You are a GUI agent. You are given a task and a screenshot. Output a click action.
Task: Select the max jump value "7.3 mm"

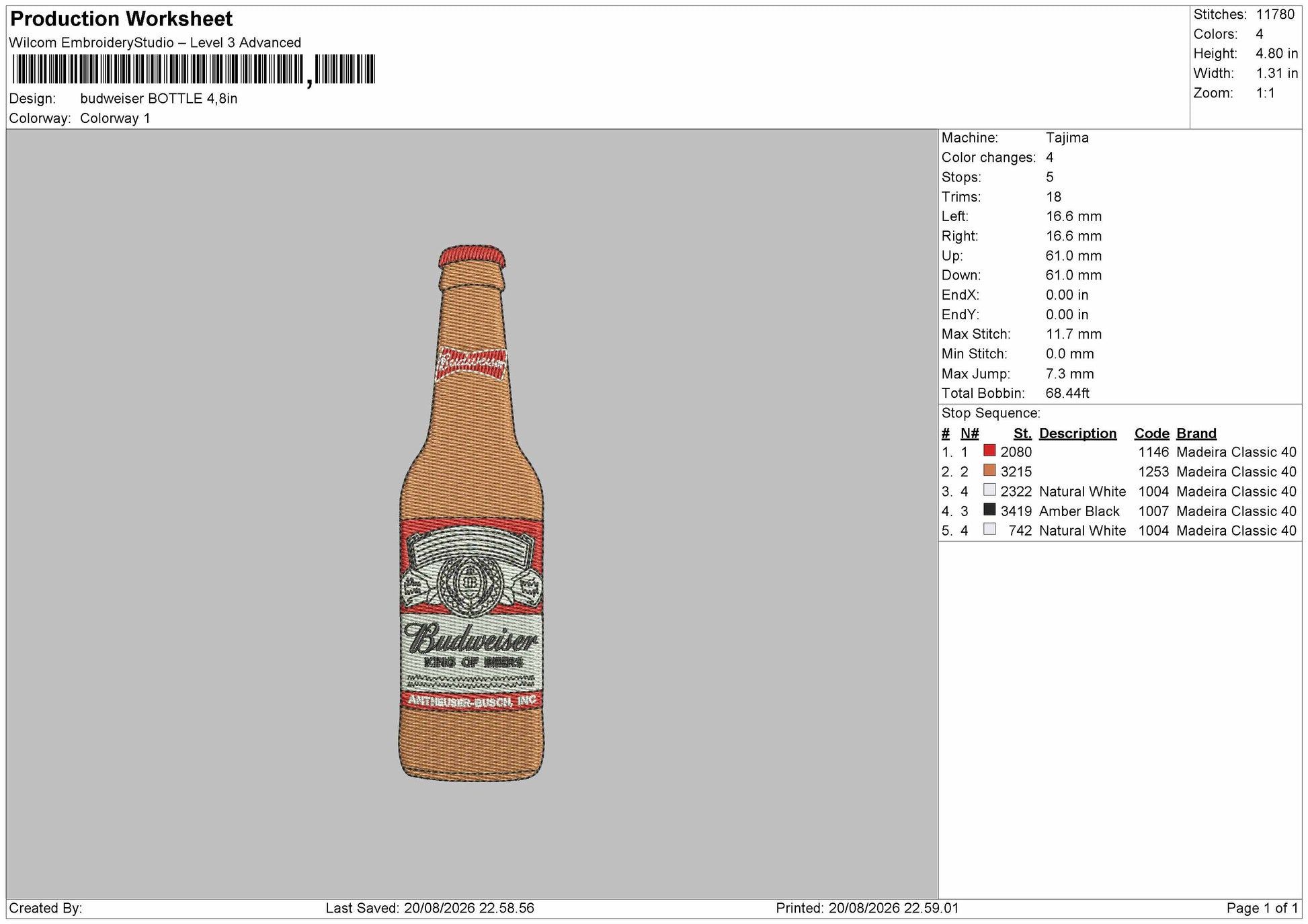[1069, 374]
